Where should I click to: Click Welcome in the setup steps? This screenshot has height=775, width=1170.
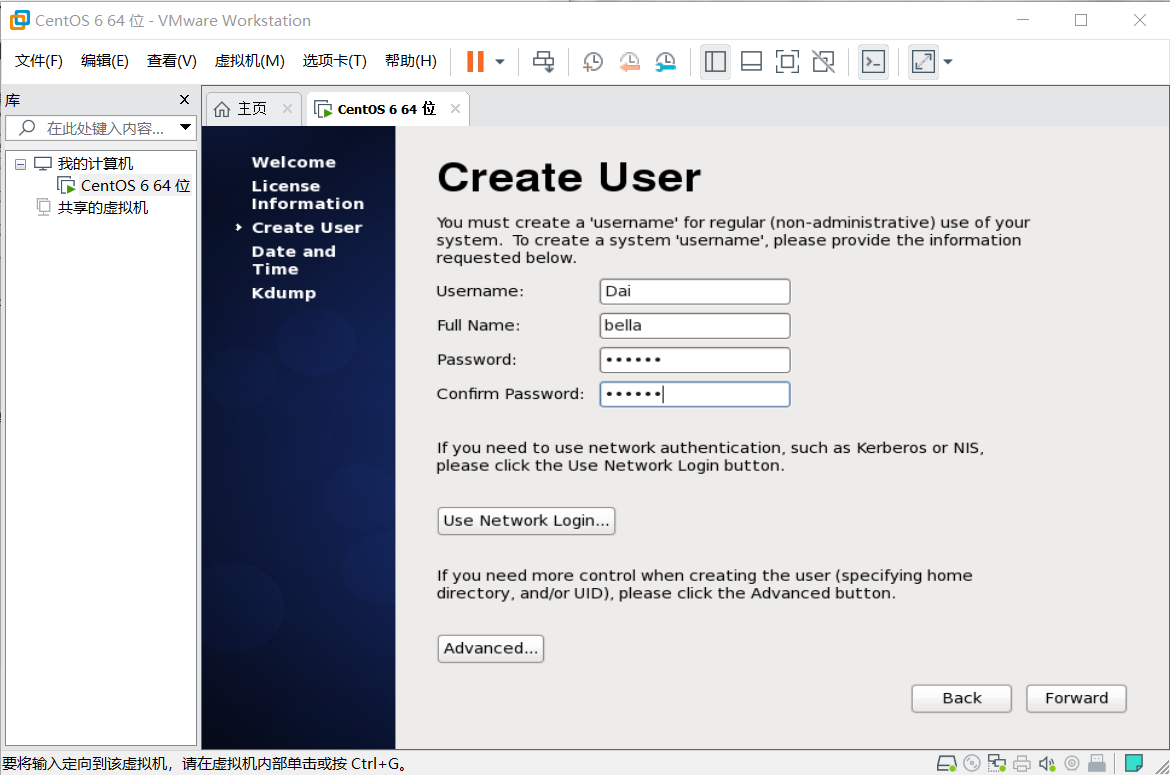click(x=293, y=162)
